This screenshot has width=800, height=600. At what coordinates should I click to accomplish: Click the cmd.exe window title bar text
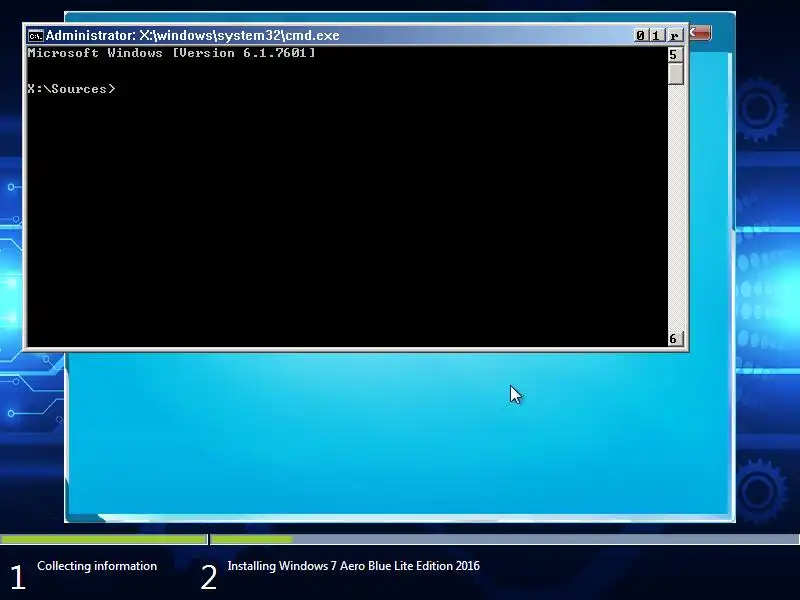coord(192,35)
